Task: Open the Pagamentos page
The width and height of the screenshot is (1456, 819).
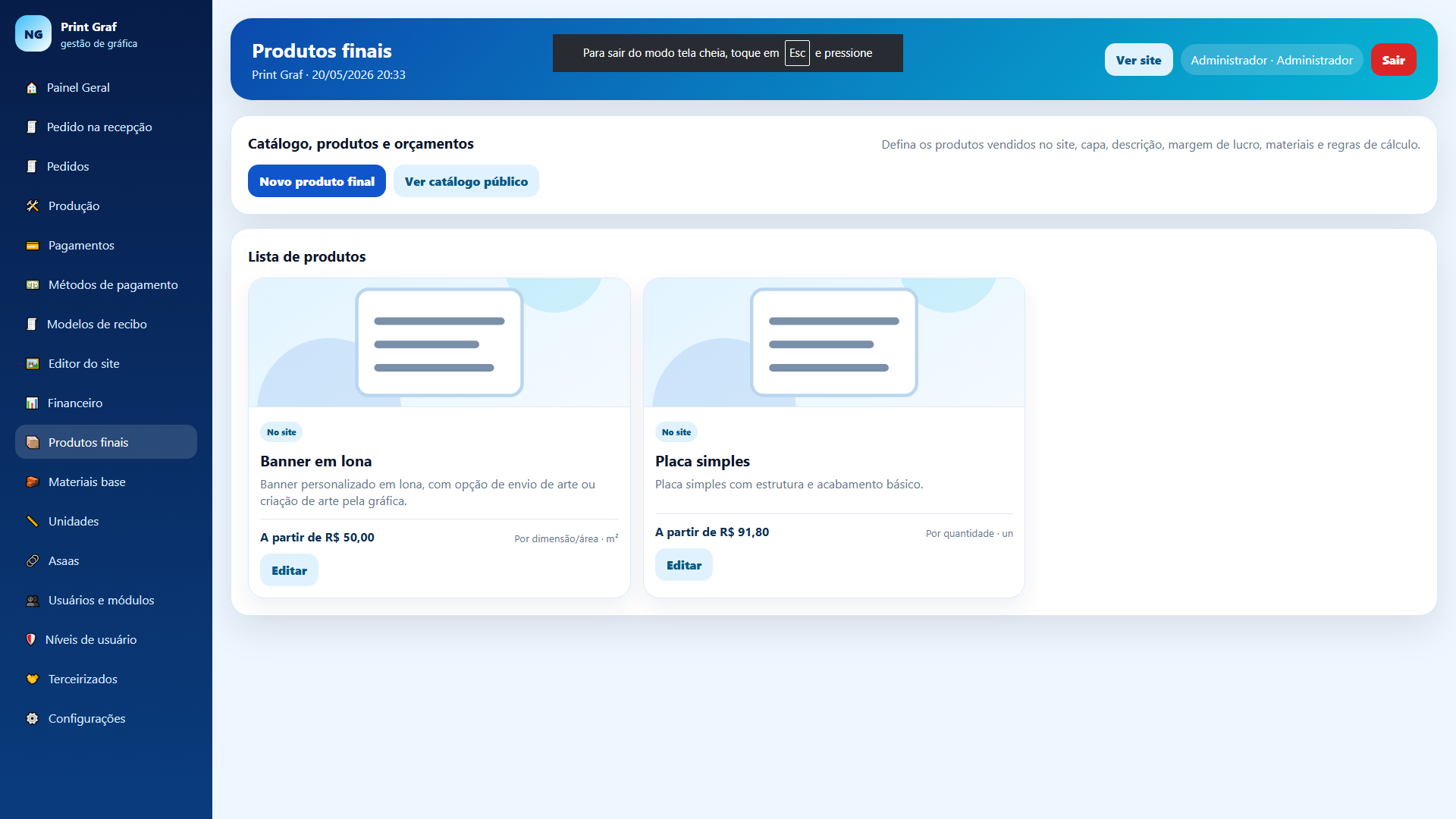Action: click(106, 246)
